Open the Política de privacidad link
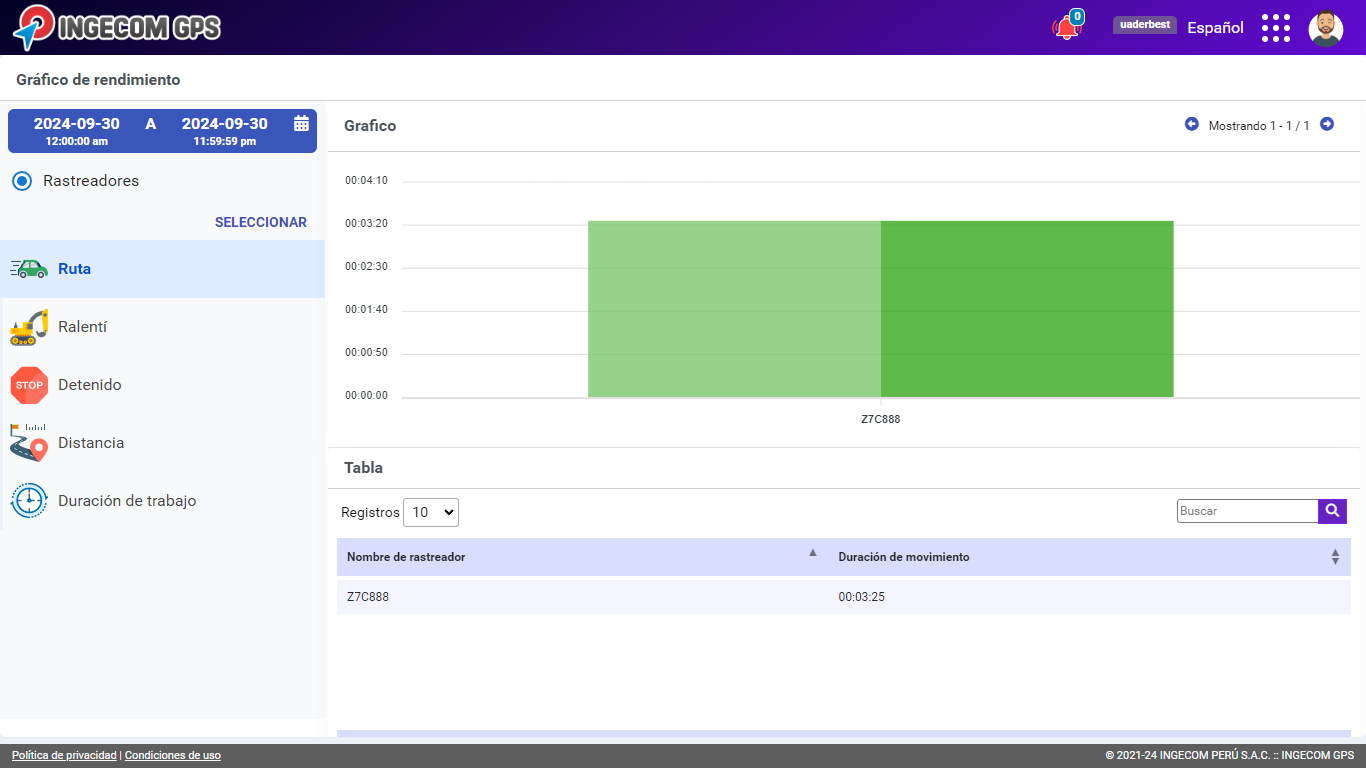Viewport: 1366px width, 768px height. click(x=64, y=756)
